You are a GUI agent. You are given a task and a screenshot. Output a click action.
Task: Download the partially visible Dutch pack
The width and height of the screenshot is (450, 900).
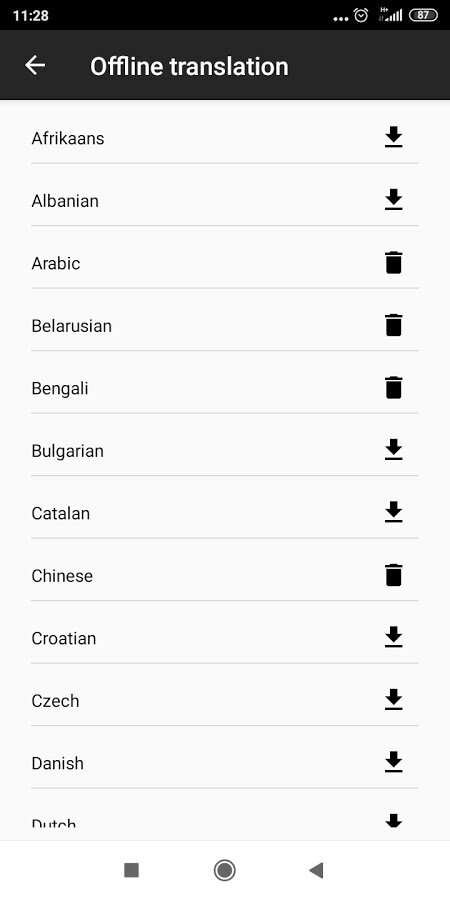pyautogui.click(x=393, y=820)
